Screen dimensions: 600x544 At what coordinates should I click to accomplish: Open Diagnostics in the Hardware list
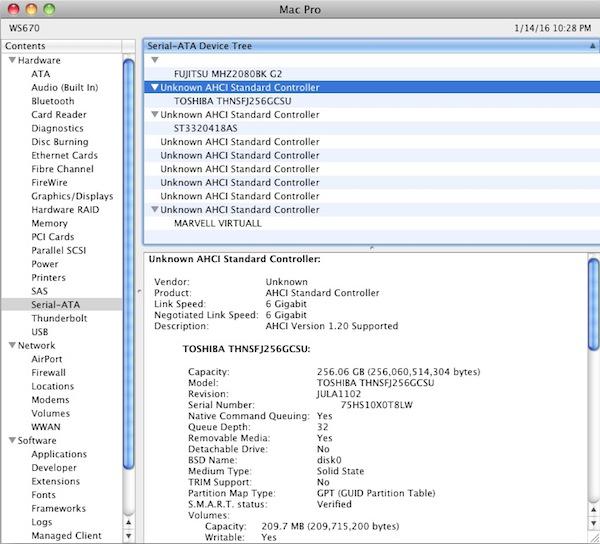(57, 128)
